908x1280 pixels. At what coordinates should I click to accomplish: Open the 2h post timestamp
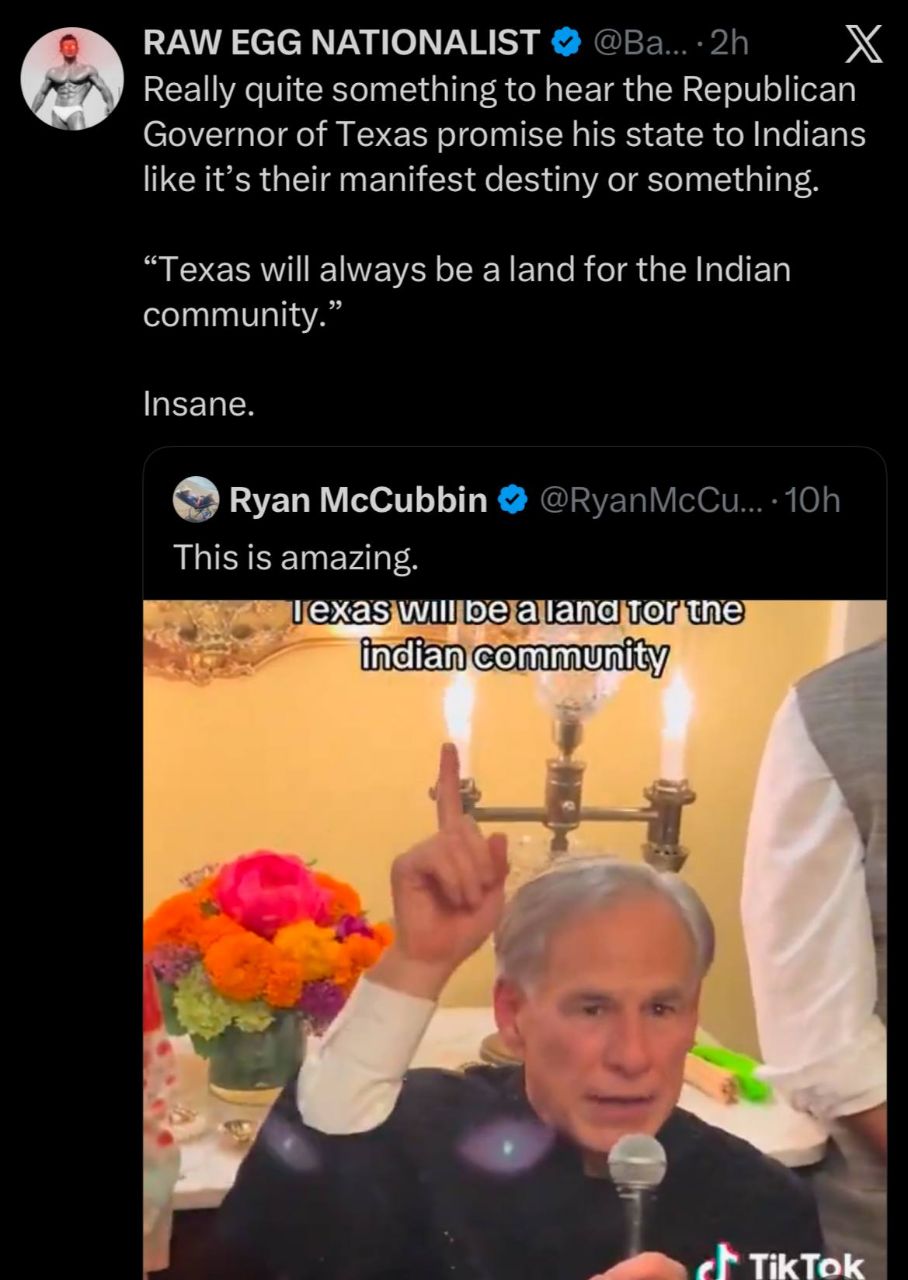[x=727, y=42]
